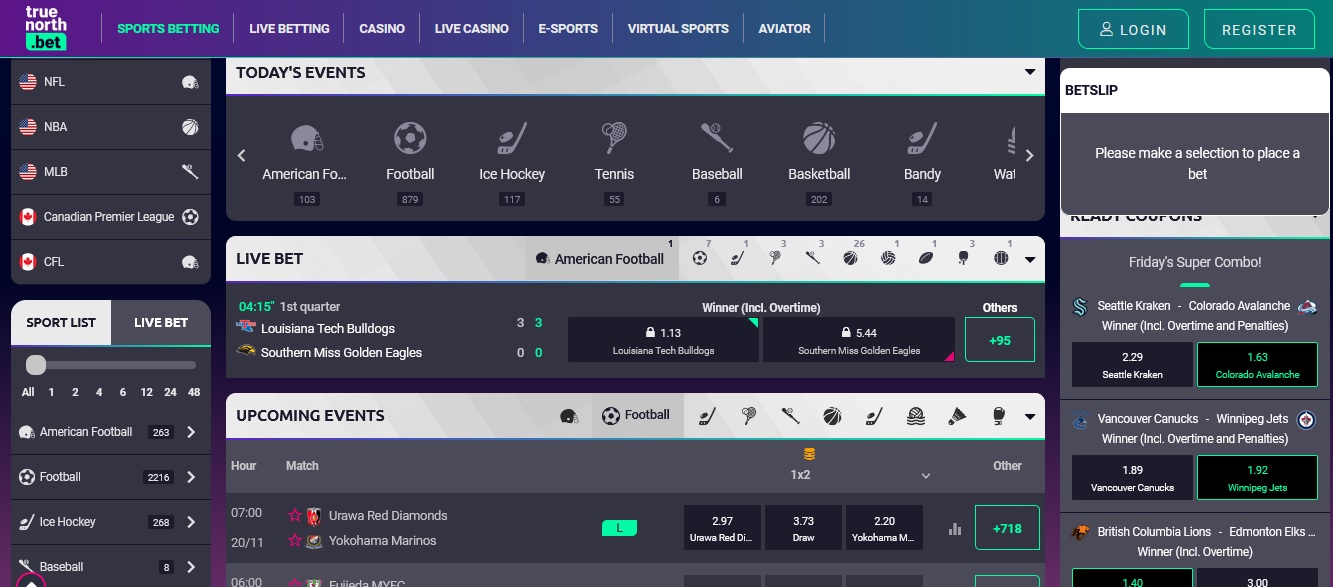Choose boxing glove icon in Upcoming Events

coord(998,416)
